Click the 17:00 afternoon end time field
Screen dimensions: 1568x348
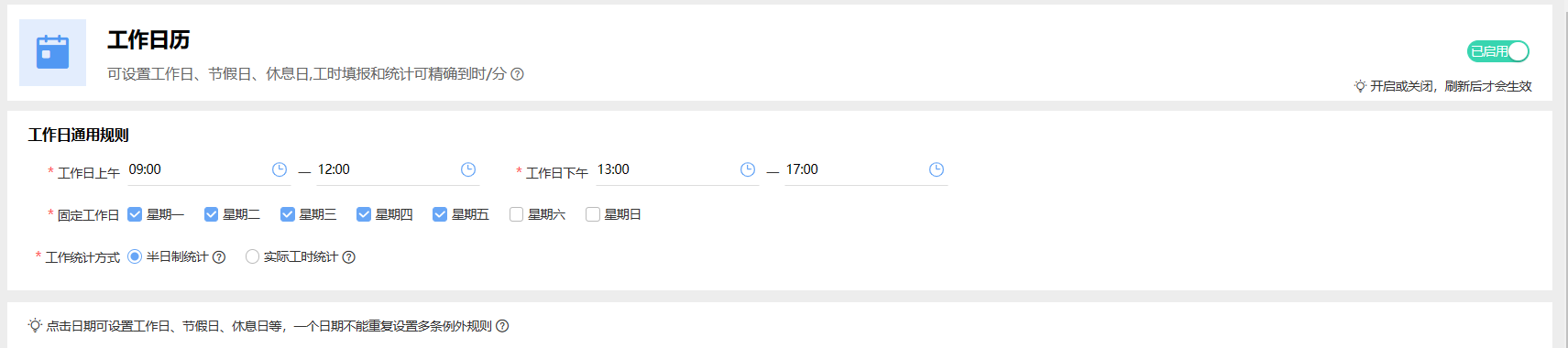(x=866, y=170)
